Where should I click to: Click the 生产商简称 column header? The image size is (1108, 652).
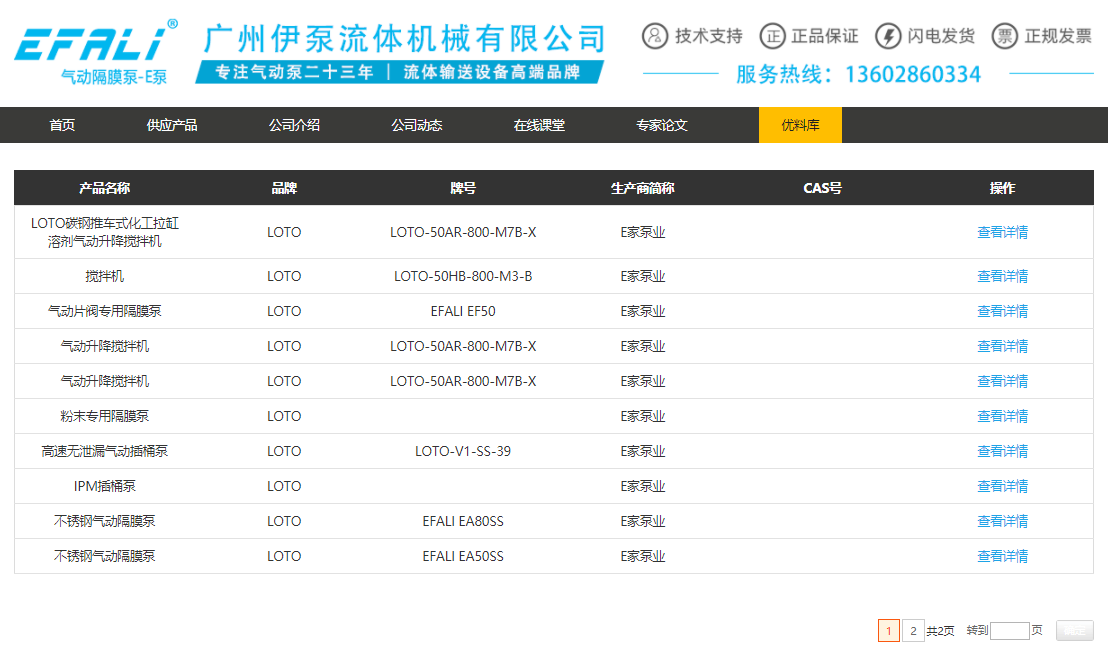click(642, 188)
